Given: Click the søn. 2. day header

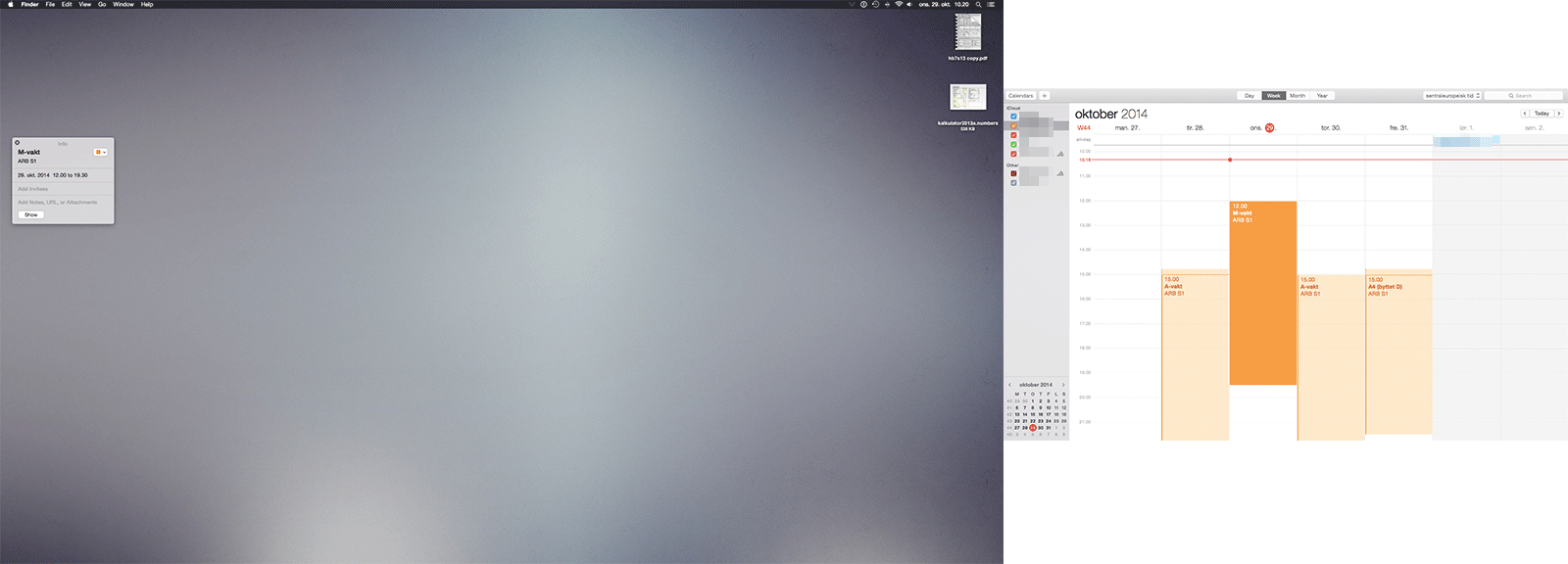Looking at the screenshot, I should click(x=1534, y=128).
